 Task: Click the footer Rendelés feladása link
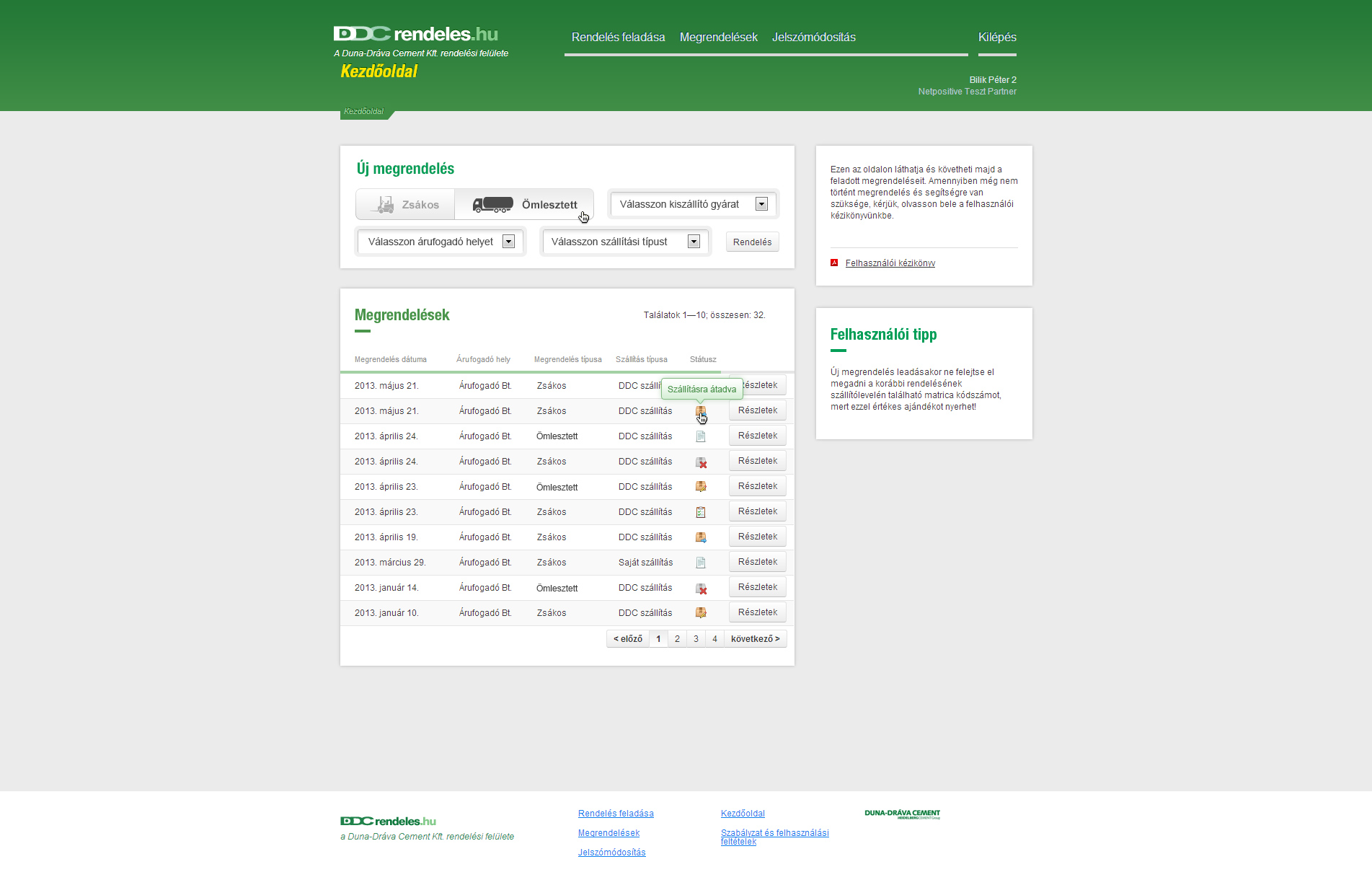(x=616, y=814)
